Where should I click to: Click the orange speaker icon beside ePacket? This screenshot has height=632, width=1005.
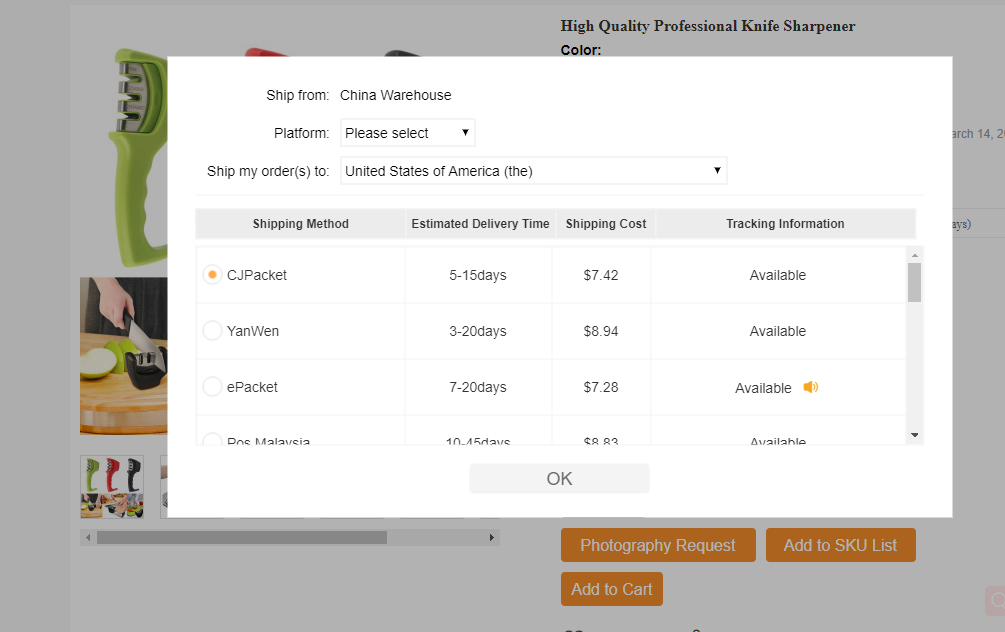pos(810,388)
